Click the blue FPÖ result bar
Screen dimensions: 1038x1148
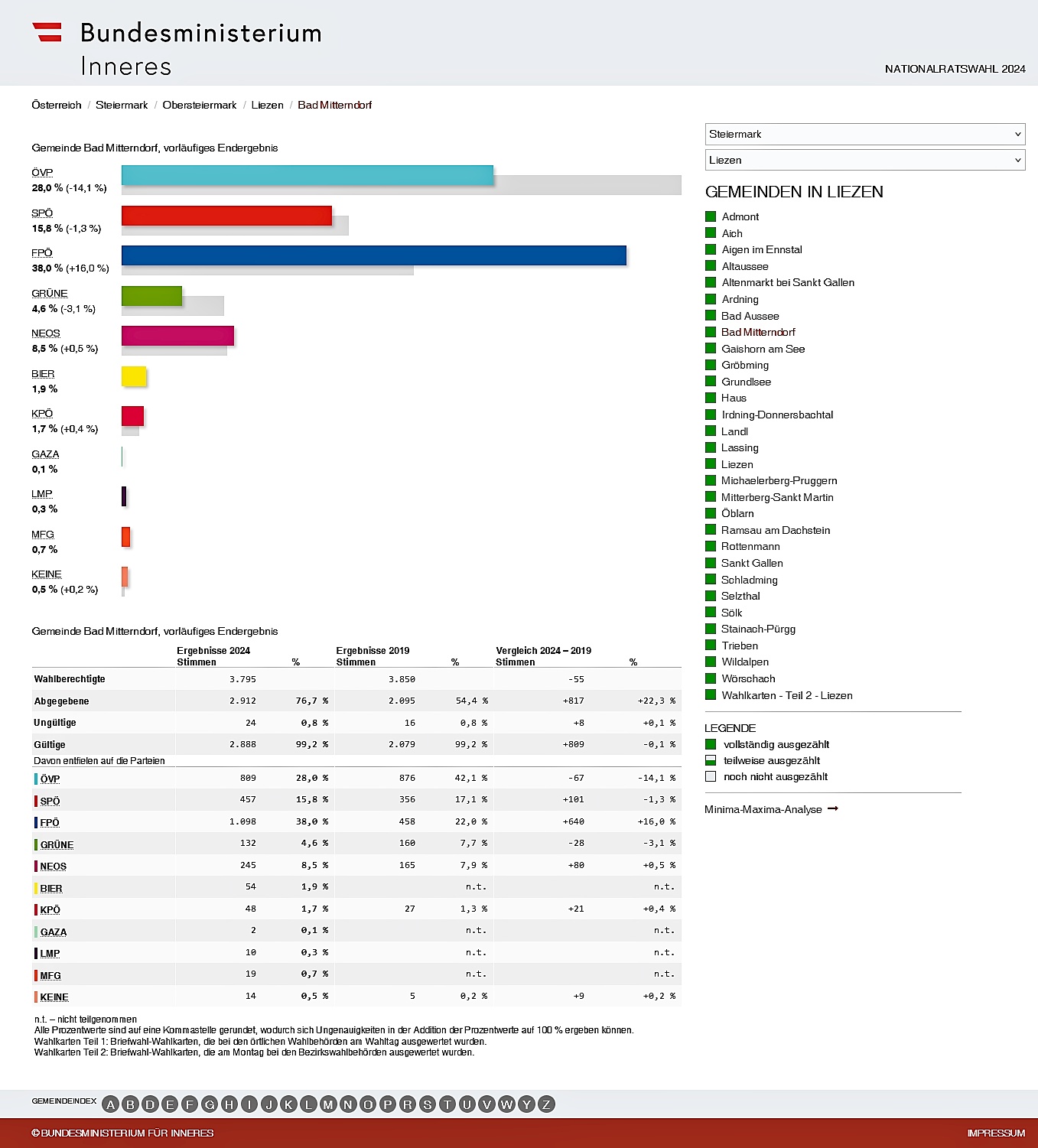pyautogui.click(x=373, y=255)
